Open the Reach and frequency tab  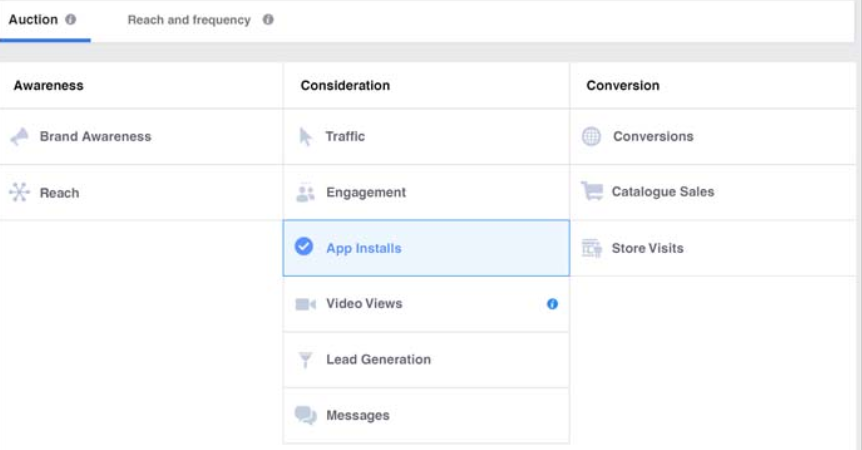(x=189, y=20)
